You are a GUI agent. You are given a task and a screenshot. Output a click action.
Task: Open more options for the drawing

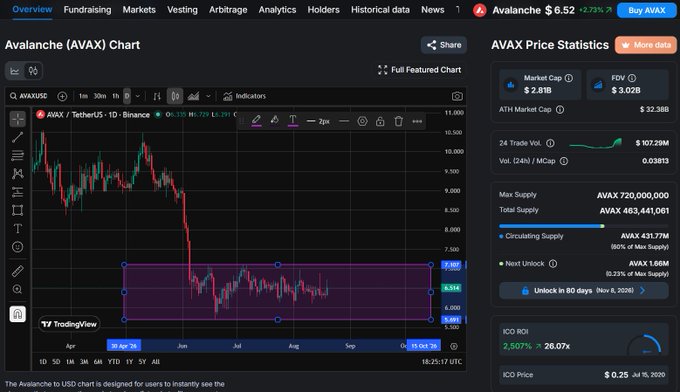coord(417,121)
